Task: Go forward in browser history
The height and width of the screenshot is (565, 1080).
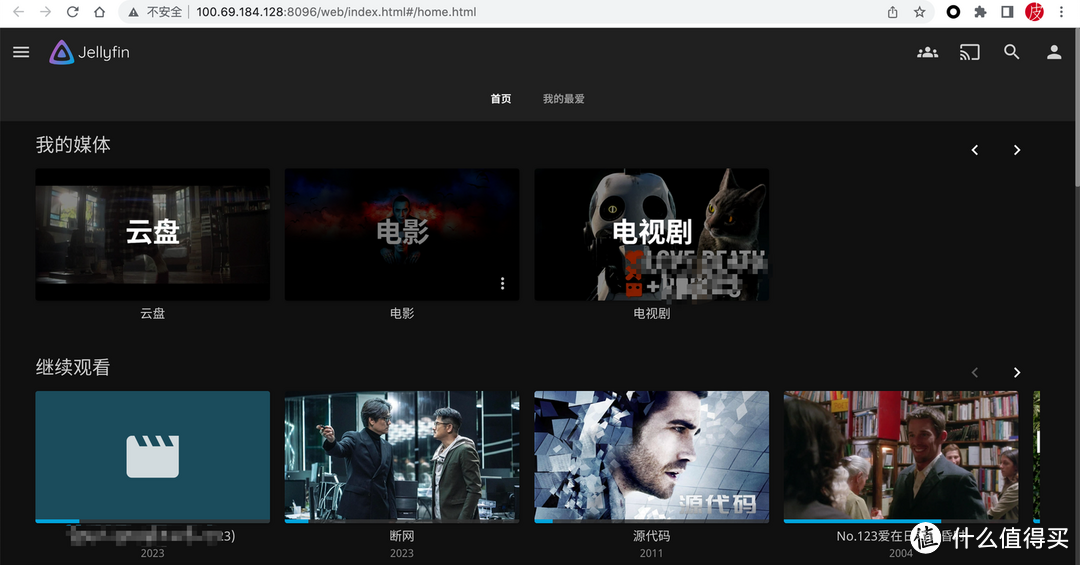Action: click(x=45, y=12)
